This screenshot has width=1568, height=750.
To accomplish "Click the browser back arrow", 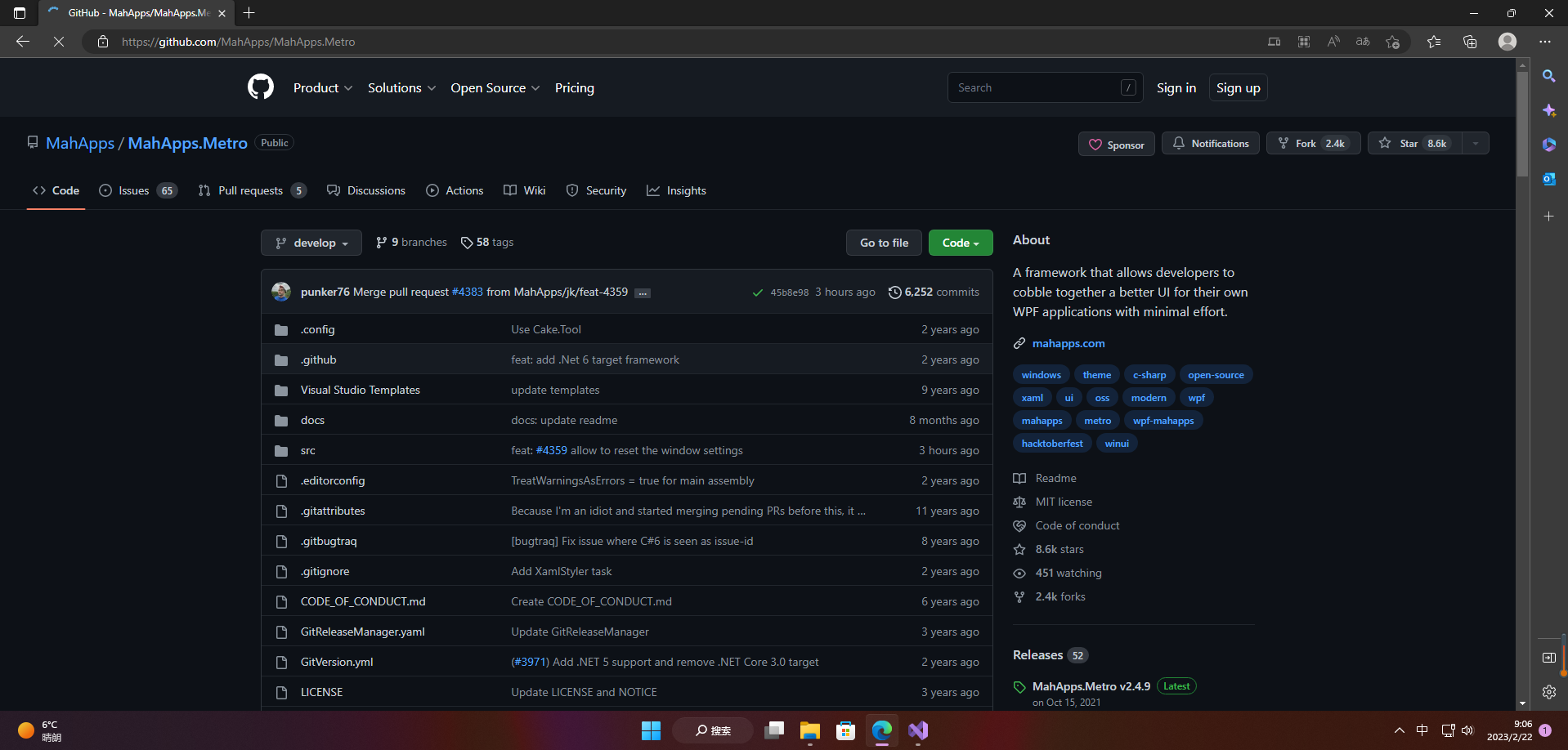I will pyautogui.click(x=23, y=42).
